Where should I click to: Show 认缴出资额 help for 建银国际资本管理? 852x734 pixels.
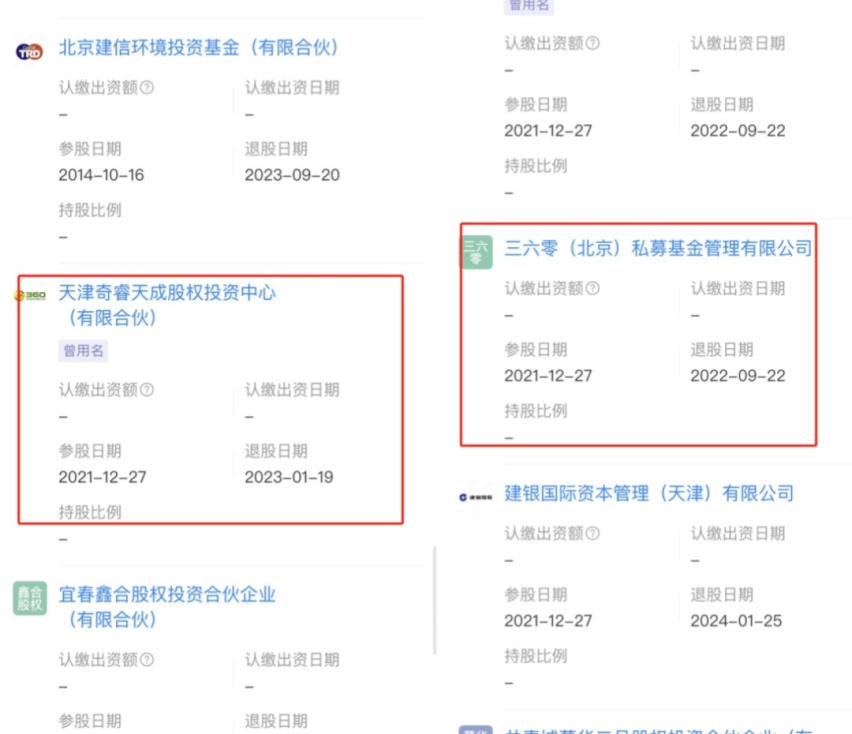coord(593,534)
